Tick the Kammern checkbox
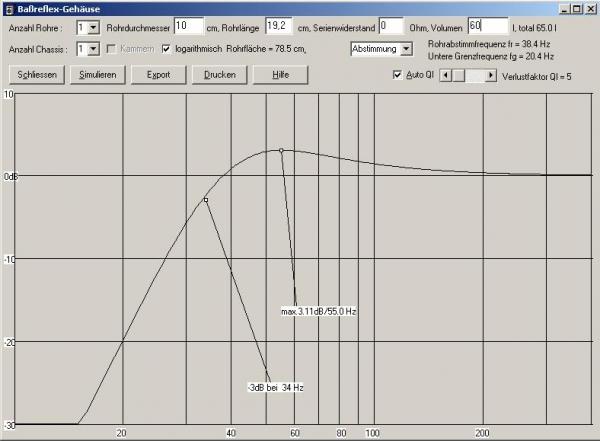The height and width of the screenshot is (441, 600). [112, 48]
